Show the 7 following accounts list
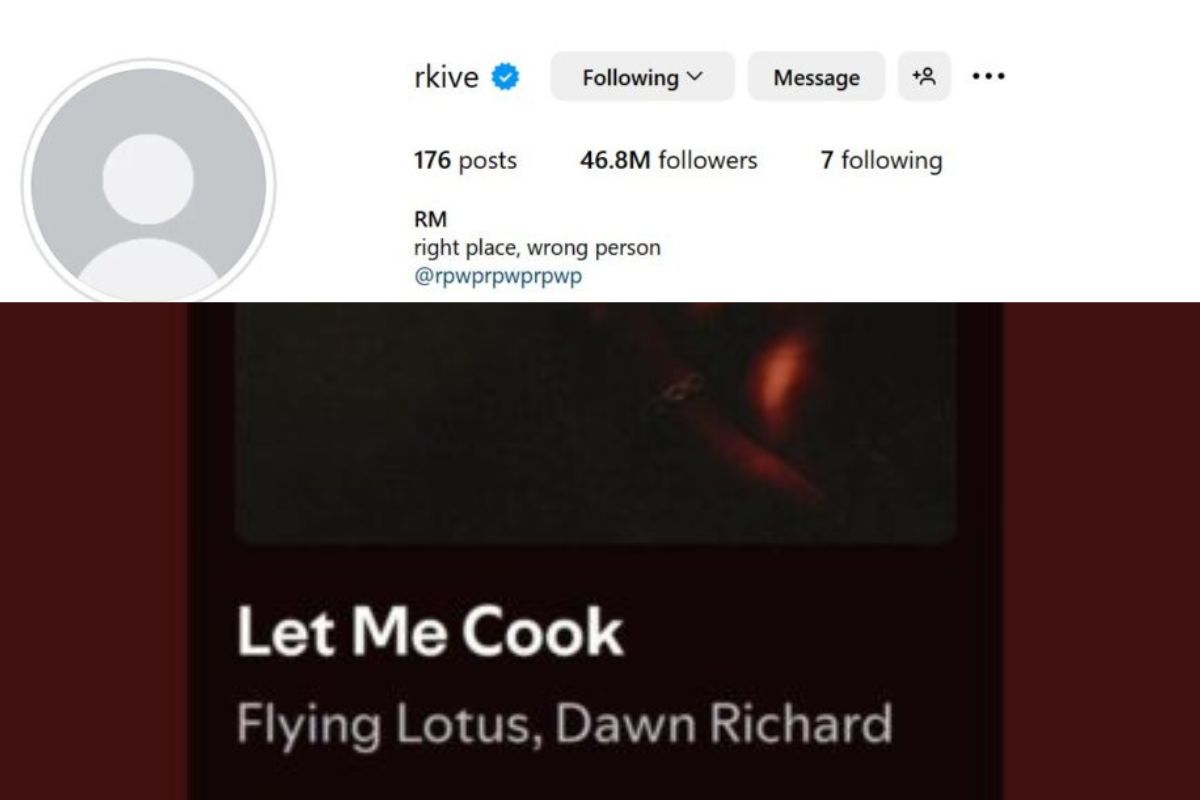This screenshot has height=800, width=1200. pyautogui.click(x=881, y=160)
